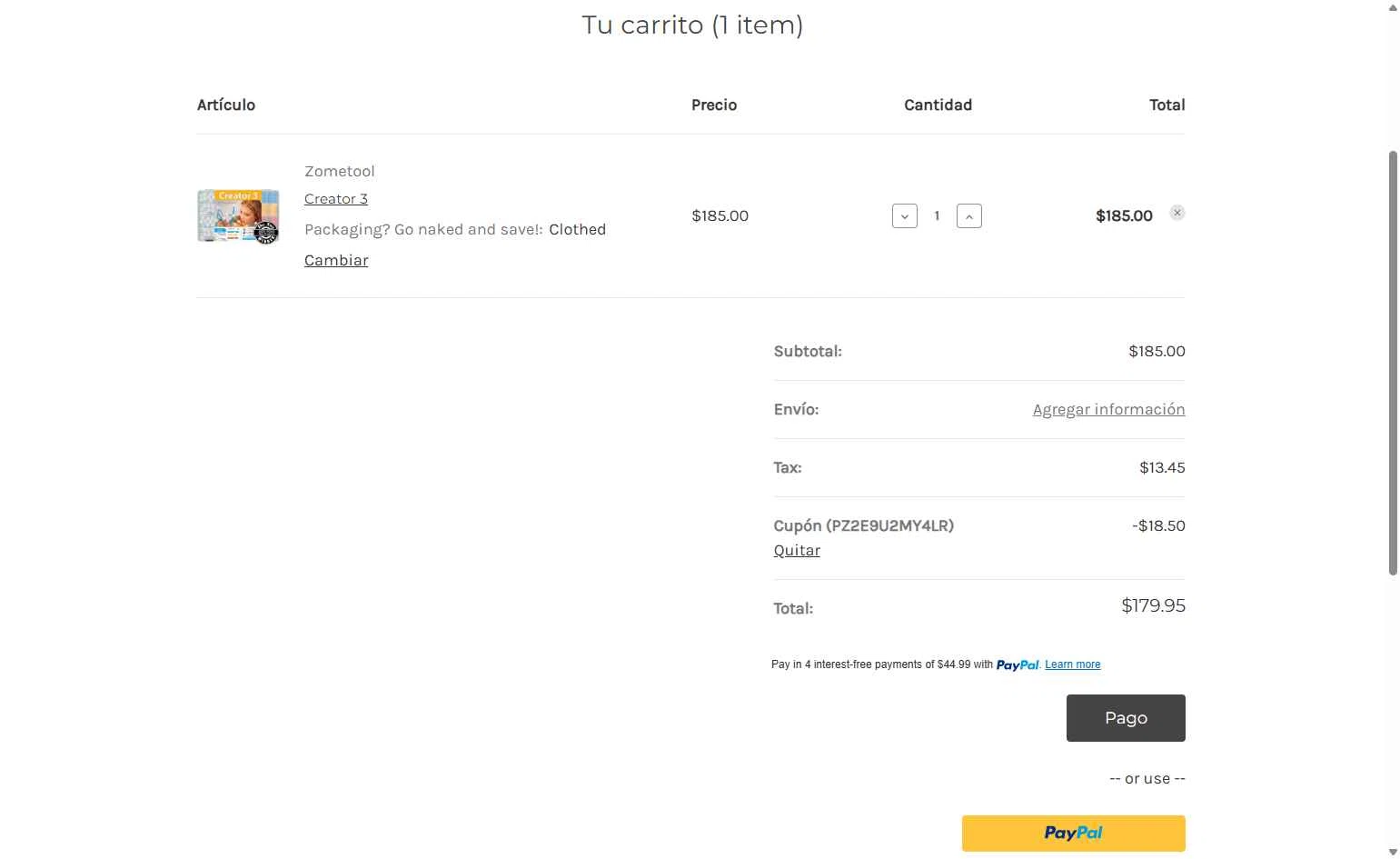Click the Artículo column header
Image resolution: width=1400 pixels, height=859 pixels.
pos(226,105)
